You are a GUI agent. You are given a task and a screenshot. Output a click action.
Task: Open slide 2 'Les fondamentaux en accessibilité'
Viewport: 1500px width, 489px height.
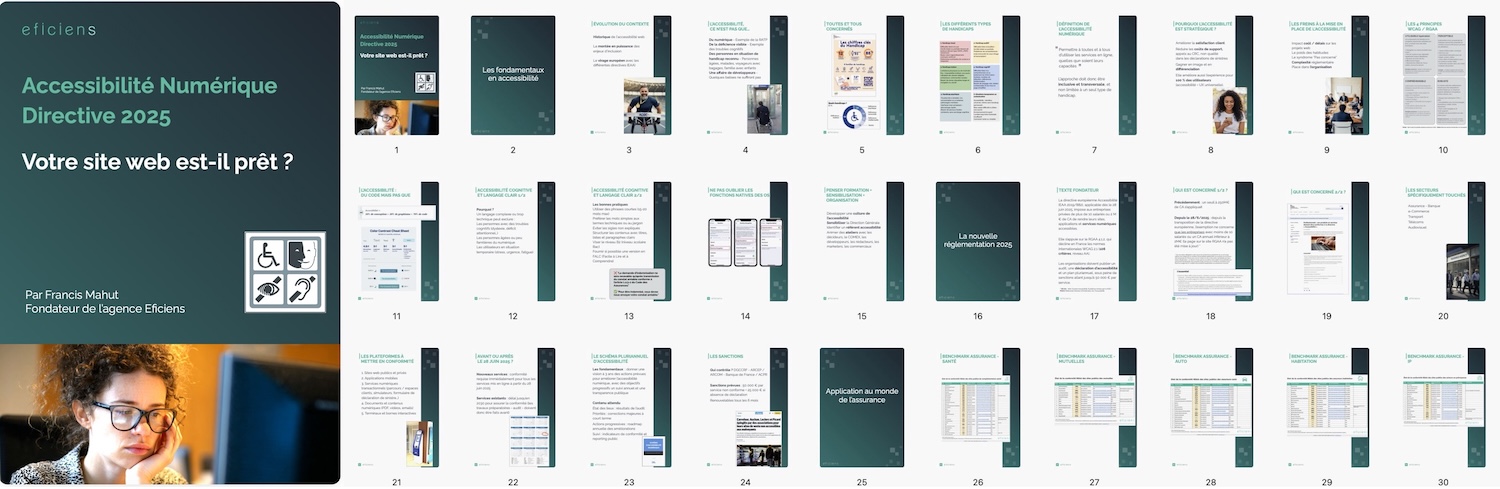pos(512,76)
